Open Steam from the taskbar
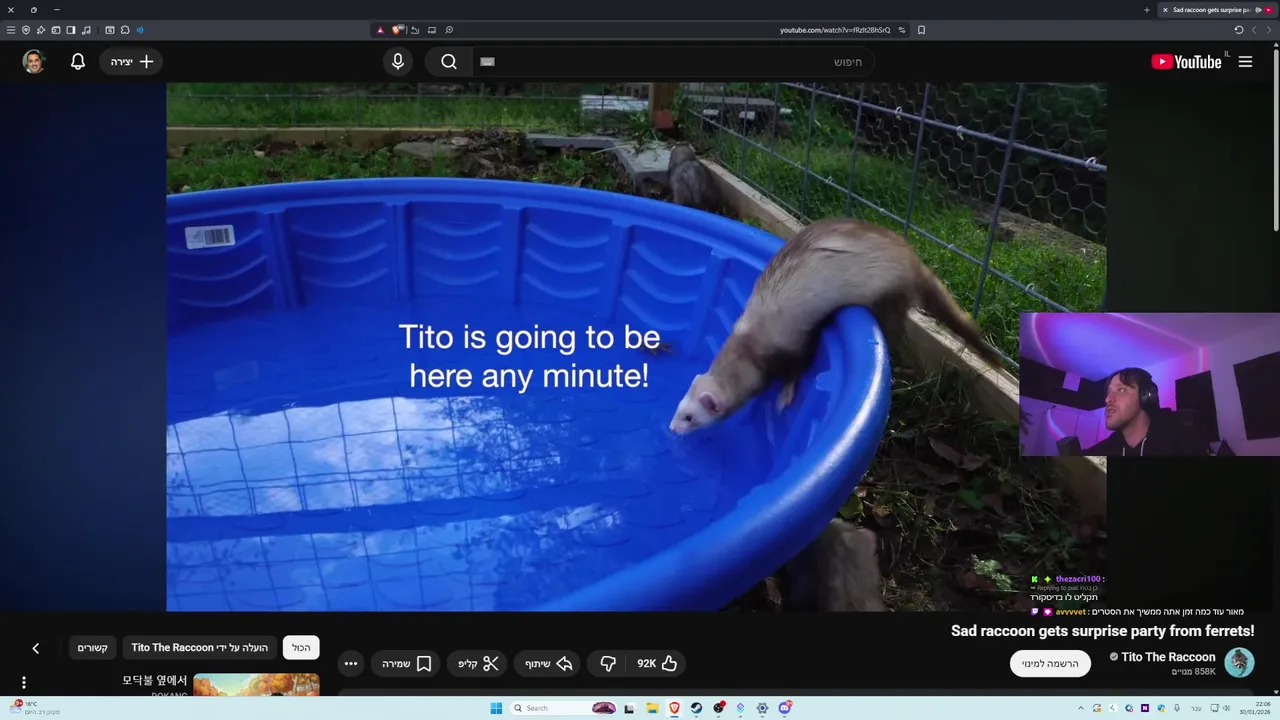Viewport: 1280px width, 720px height. (696, 708)
